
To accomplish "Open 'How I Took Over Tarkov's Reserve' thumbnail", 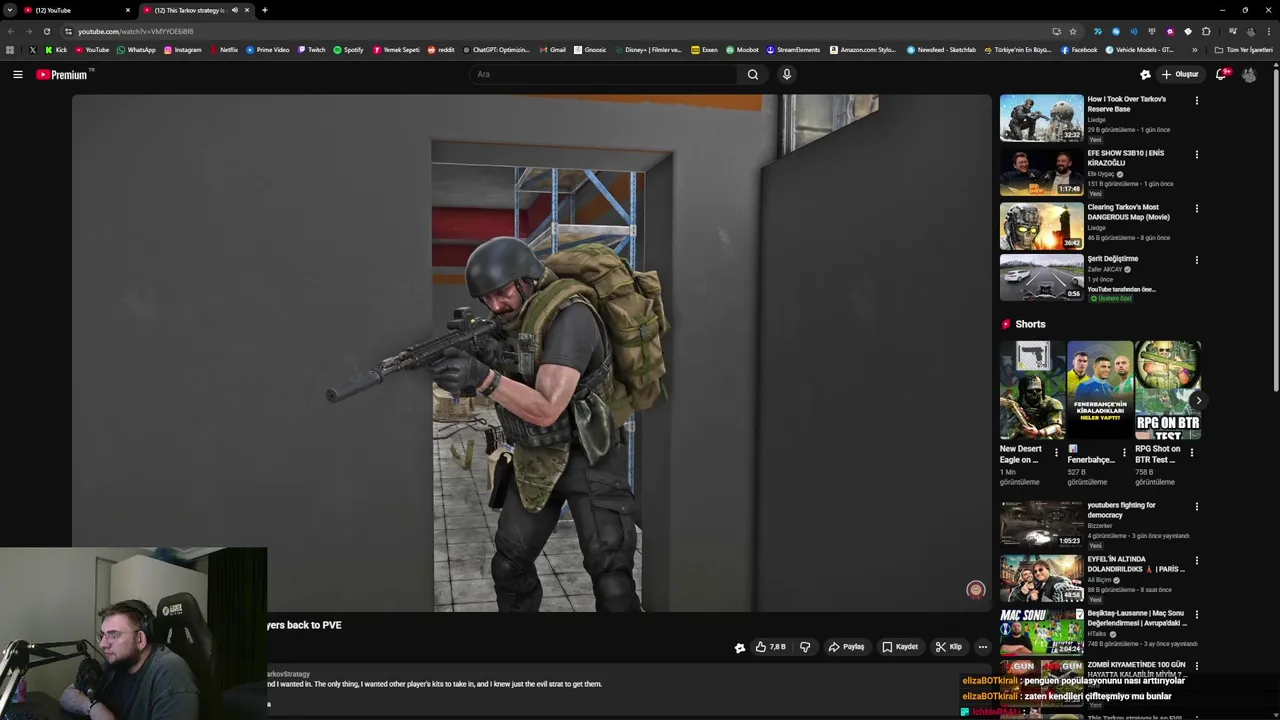I will coord(1041,118).
